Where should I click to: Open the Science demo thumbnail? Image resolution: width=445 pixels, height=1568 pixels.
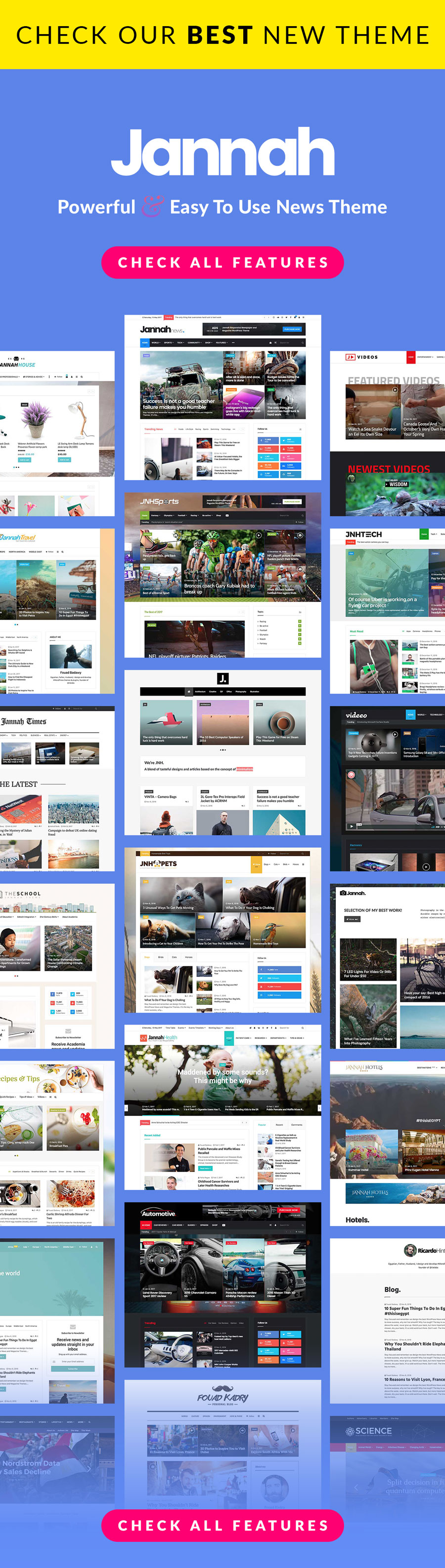pos(387,1459)
